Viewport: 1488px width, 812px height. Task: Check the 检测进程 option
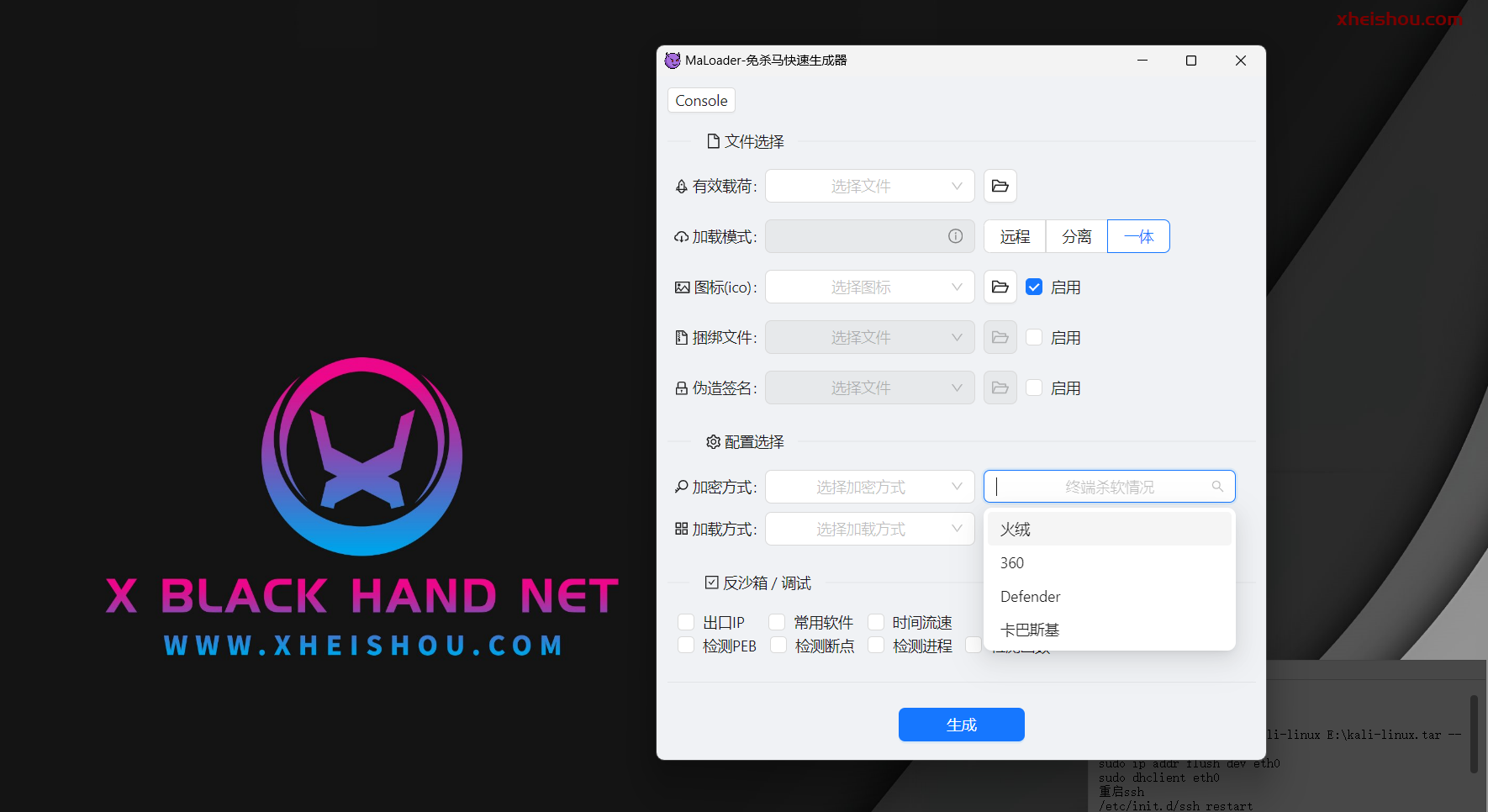point(876,646)
